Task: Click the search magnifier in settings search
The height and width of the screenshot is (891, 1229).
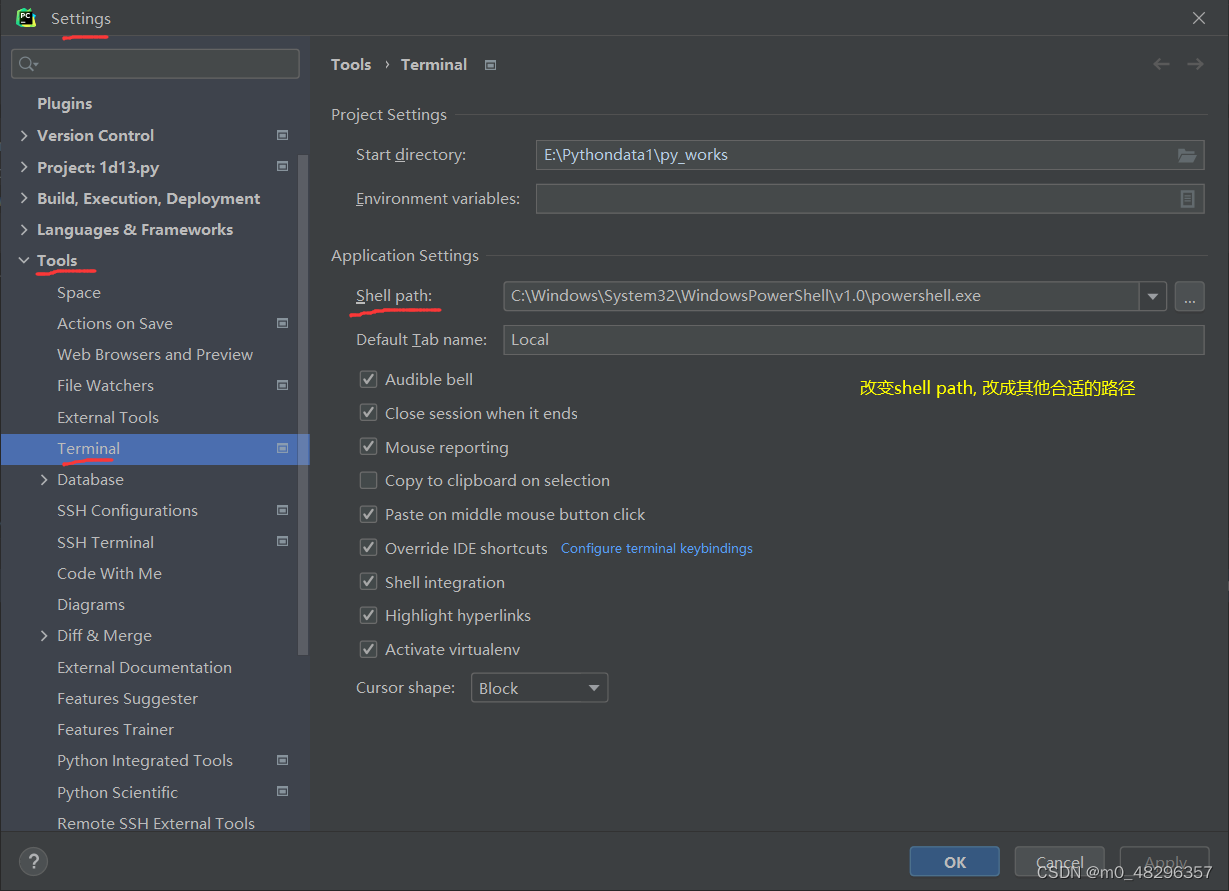Action: pos(27,63)
